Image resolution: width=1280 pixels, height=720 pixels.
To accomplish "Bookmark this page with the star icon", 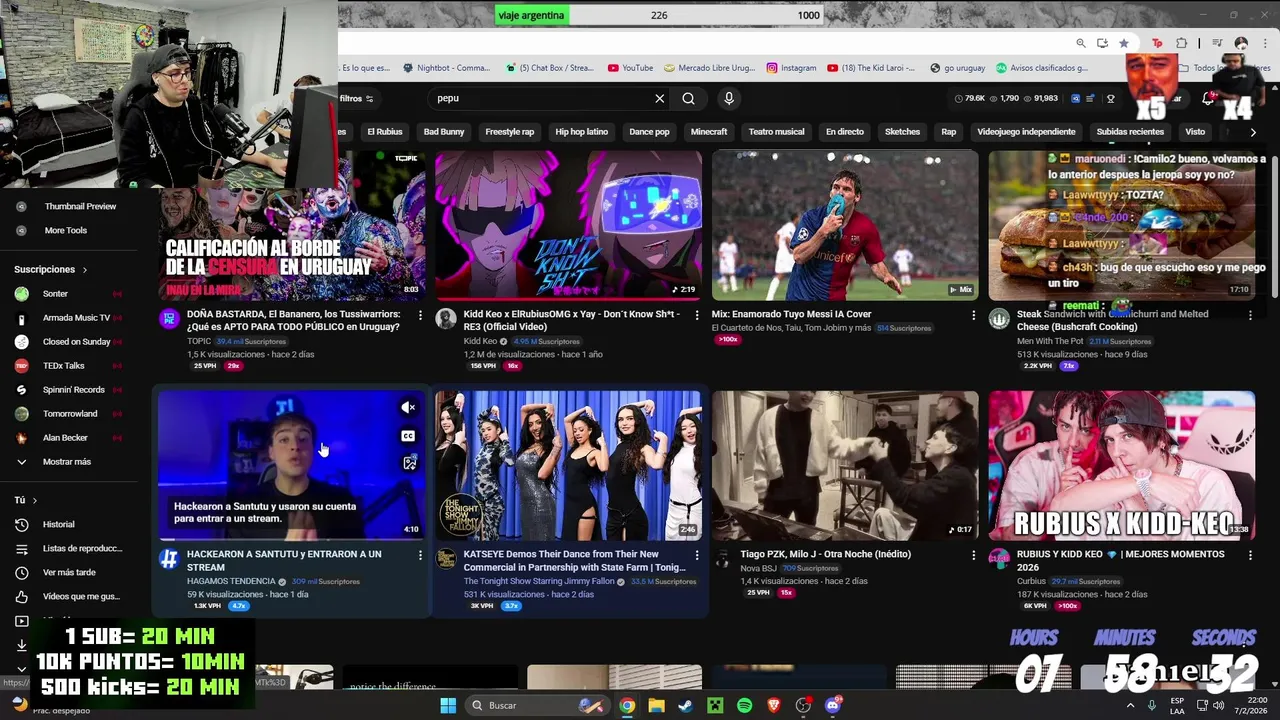I will point(1124,43).
